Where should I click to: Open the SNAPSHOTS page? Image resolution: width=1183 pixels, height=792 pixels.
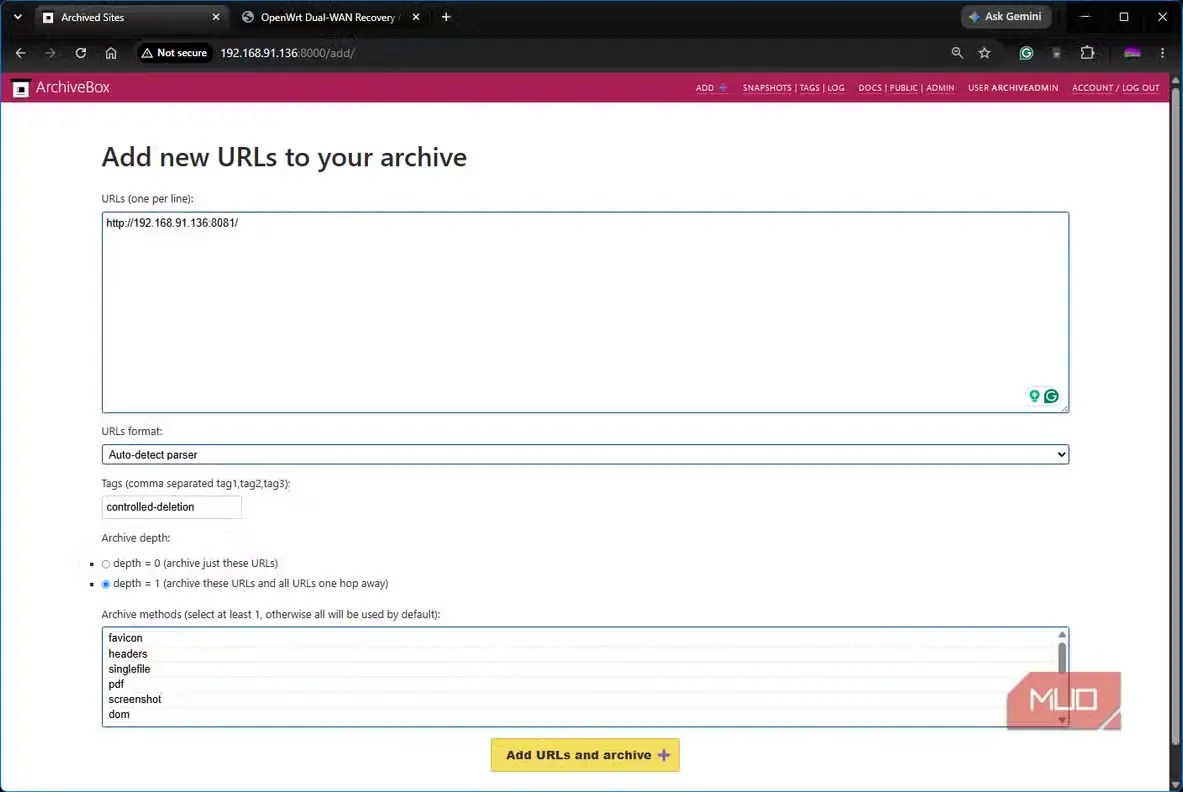pyautogui.click(x=767, y=88)
